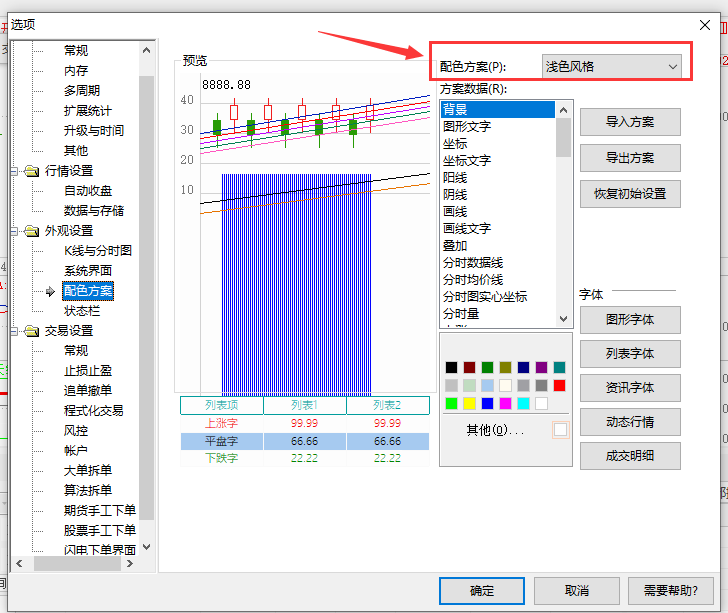Screen dimensions: 728x613
Task: Click the 方案数据 list scroll-down arrow
Action: click(564, 319)
